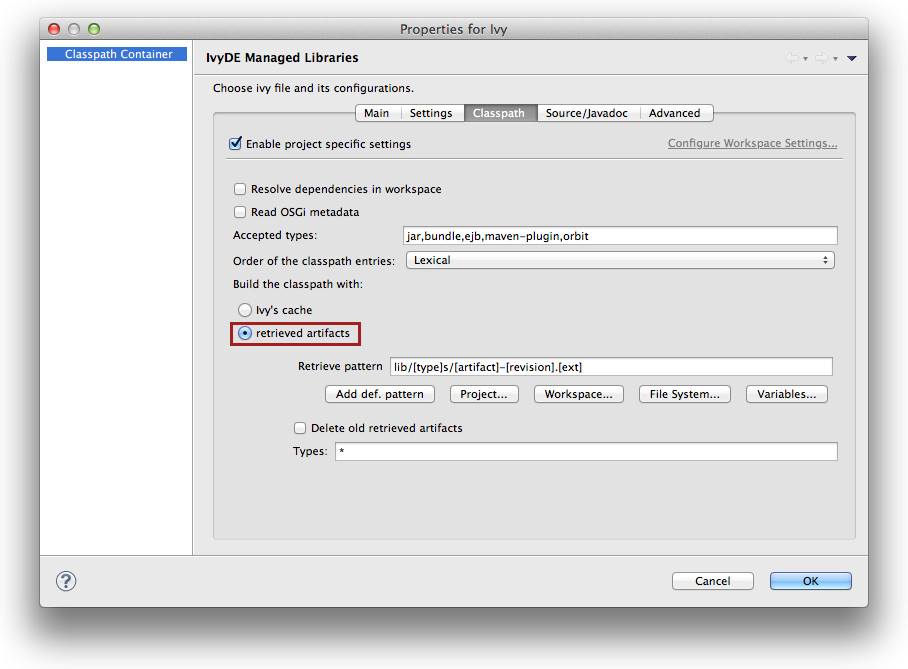This screenshot has width=908, height=669.
Task: Go to the Advanced tab
Action: [674, 113]
